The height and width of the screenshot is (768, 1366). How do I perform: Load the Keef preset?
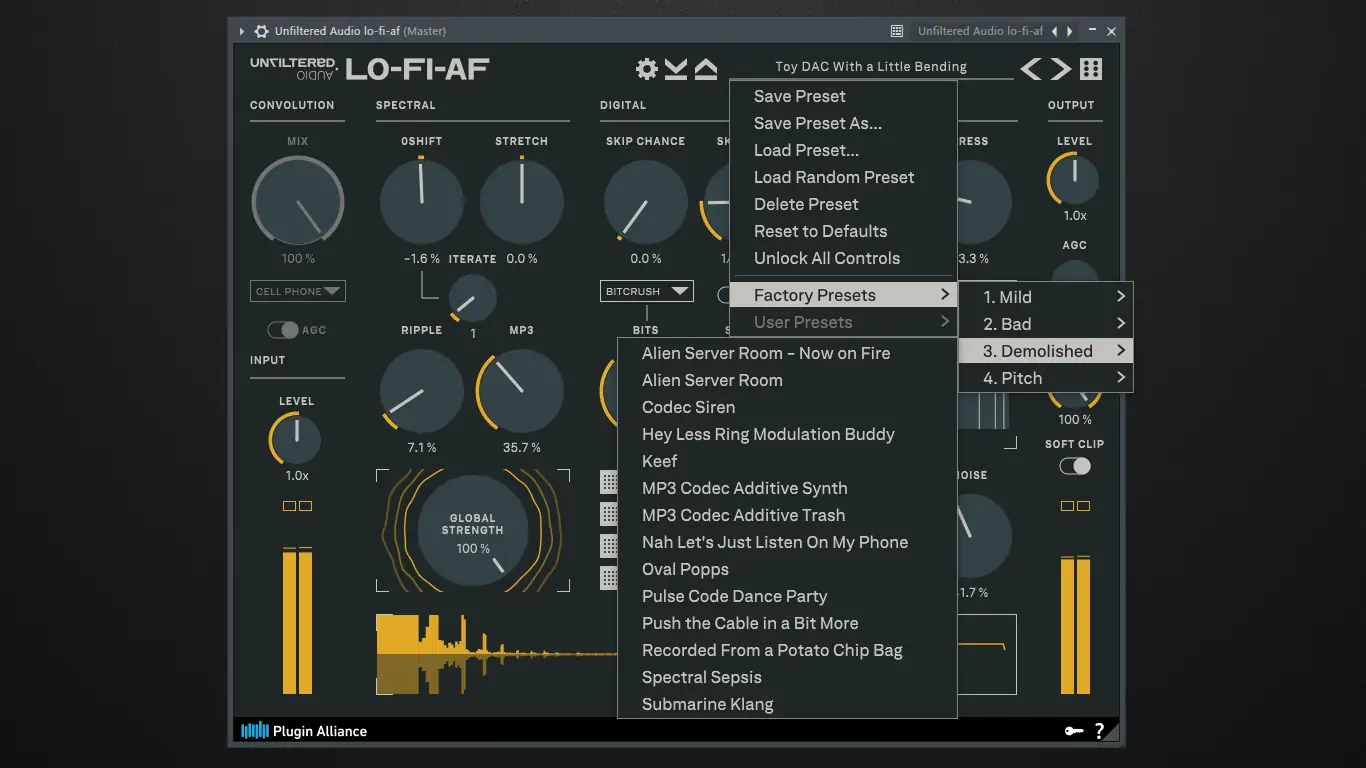tap(787, 461)
